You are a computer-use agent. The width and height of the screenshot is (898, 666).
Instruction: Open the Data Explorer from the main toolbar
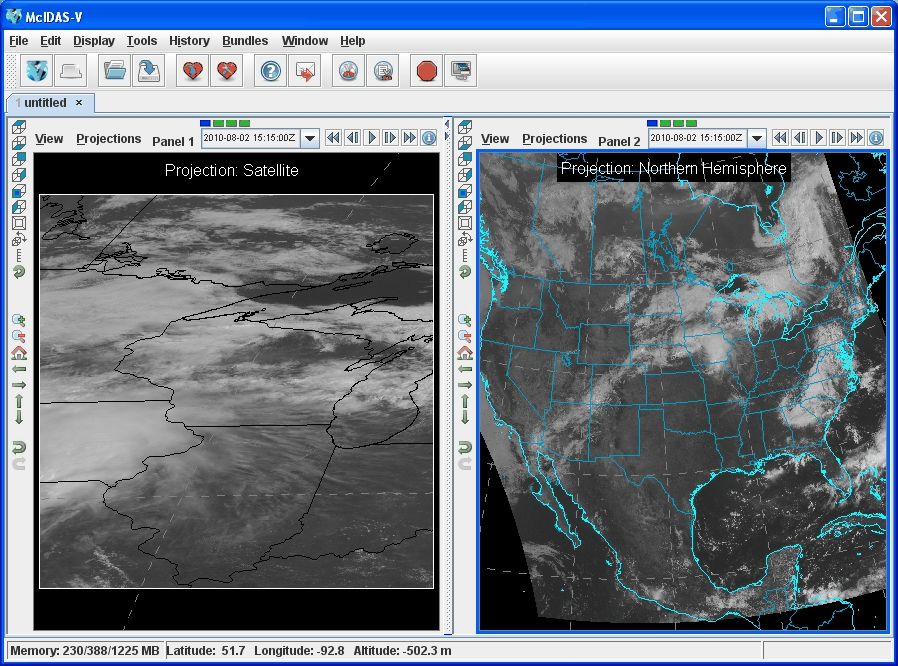[x=37, y=71]
